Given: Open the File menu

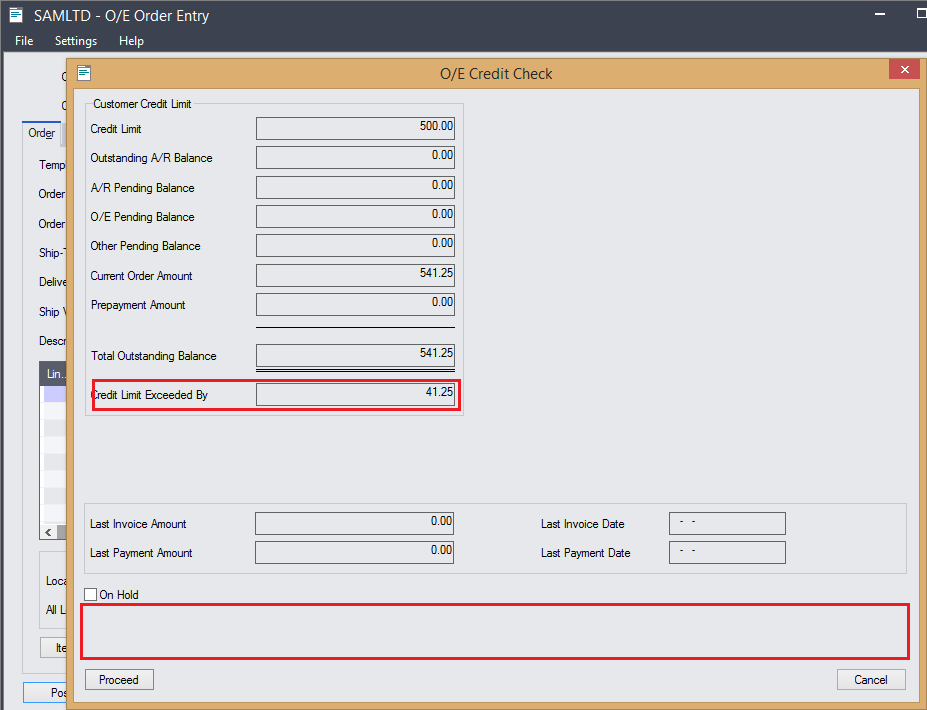Looking at the screenshot, I should click(24, 41).
